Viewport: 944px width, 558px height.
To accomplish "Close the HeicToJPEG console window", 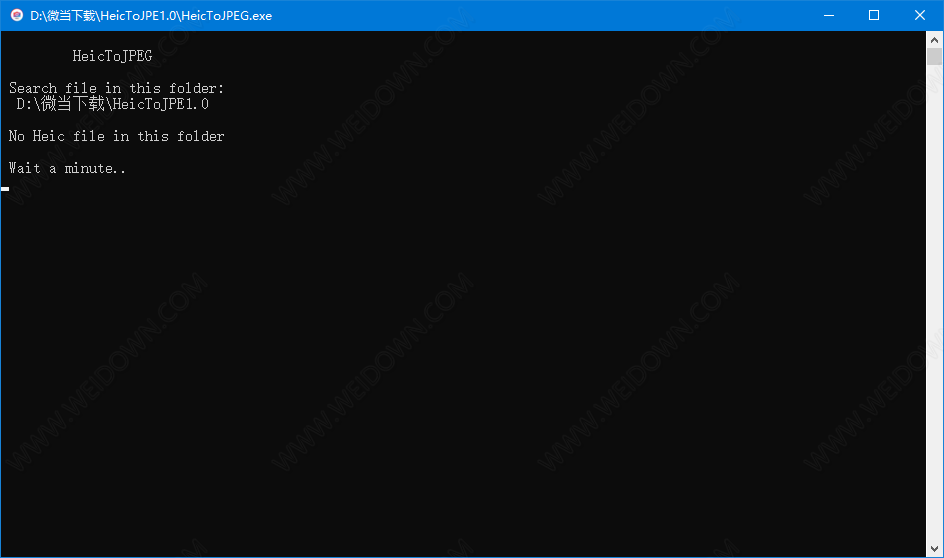I will [920, 15].
